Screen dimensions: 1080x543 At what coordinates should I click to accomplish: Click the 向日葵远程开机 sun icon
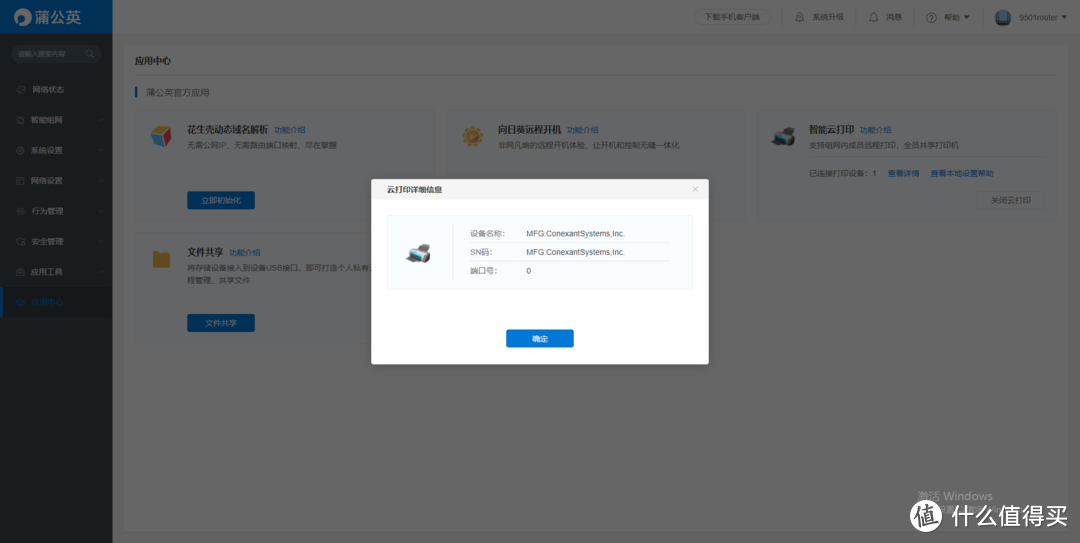[x=472, y=136]
